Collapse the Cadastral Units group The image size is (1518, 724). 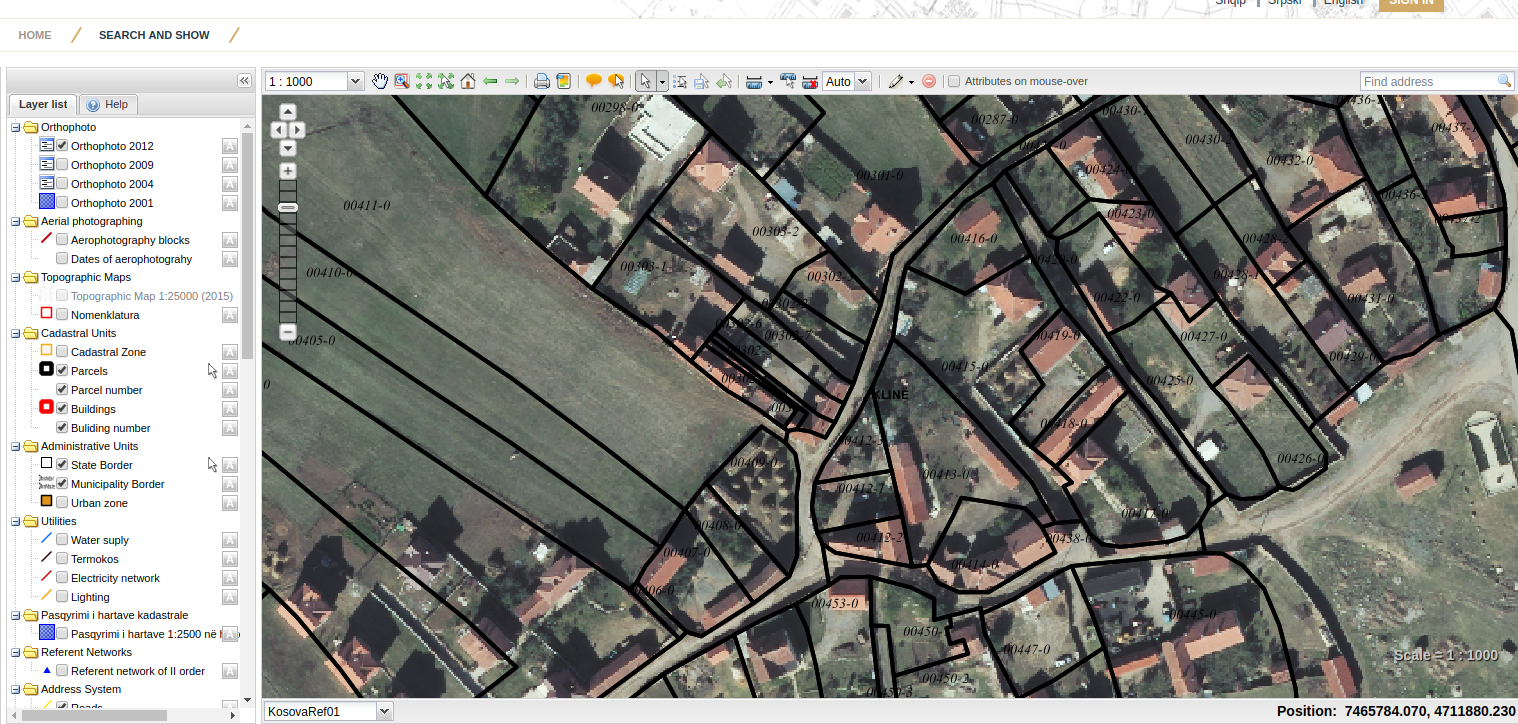click(16, 333)
